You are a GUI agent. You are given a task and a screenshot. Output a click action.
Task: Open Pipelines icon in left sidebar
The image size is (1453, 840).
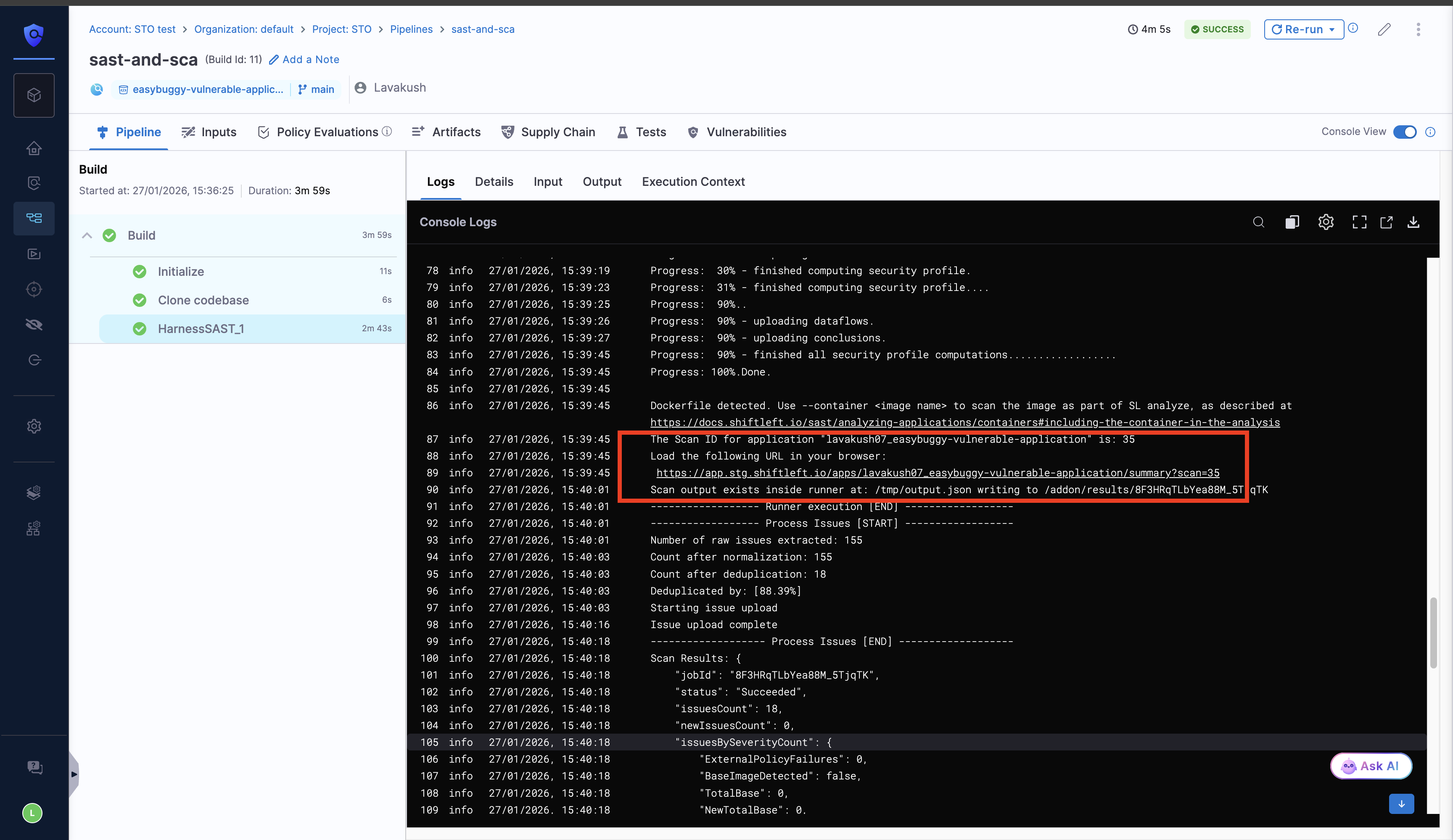point(34,218)
